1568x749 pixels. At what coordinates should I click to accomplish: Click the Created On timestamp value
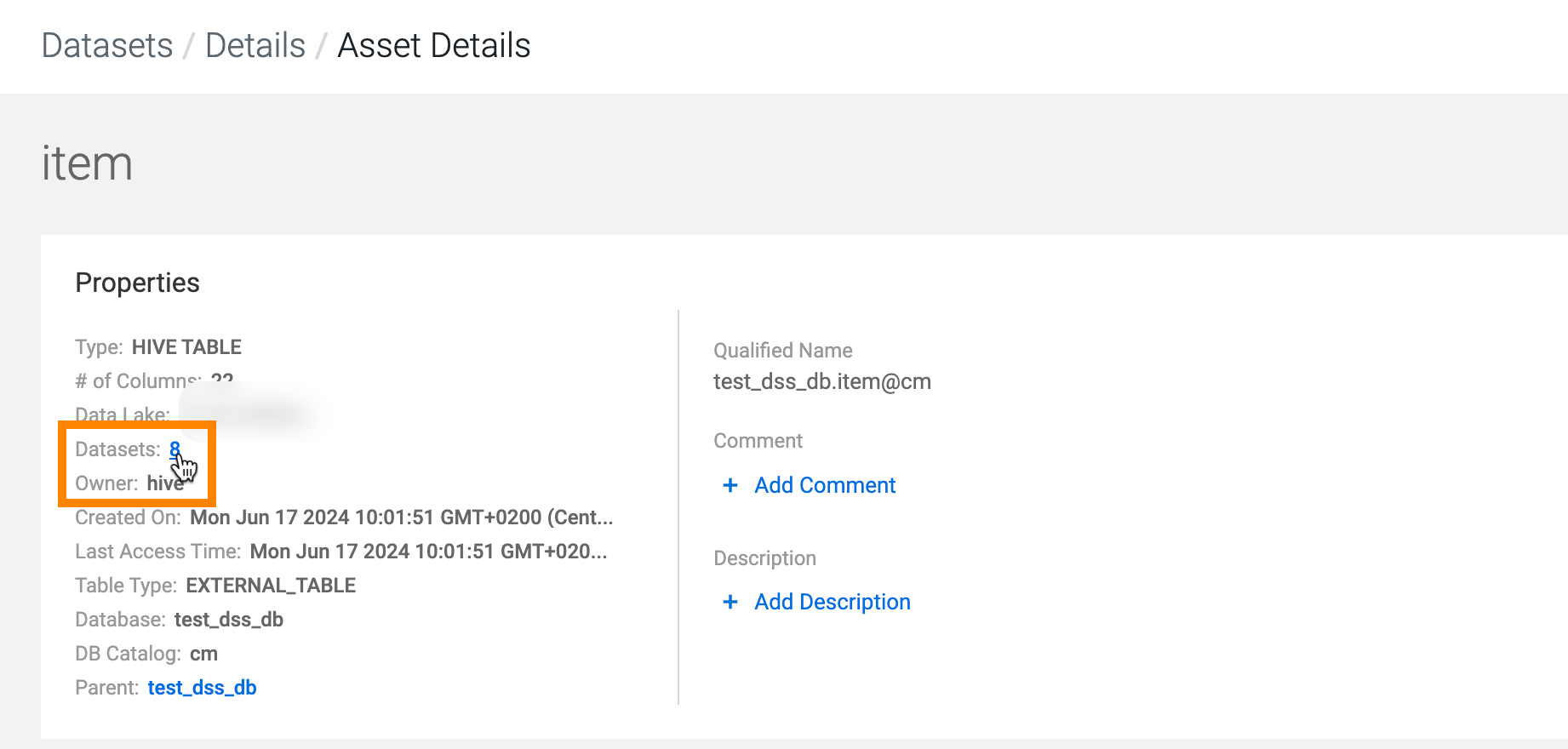(x=400, y=517)
